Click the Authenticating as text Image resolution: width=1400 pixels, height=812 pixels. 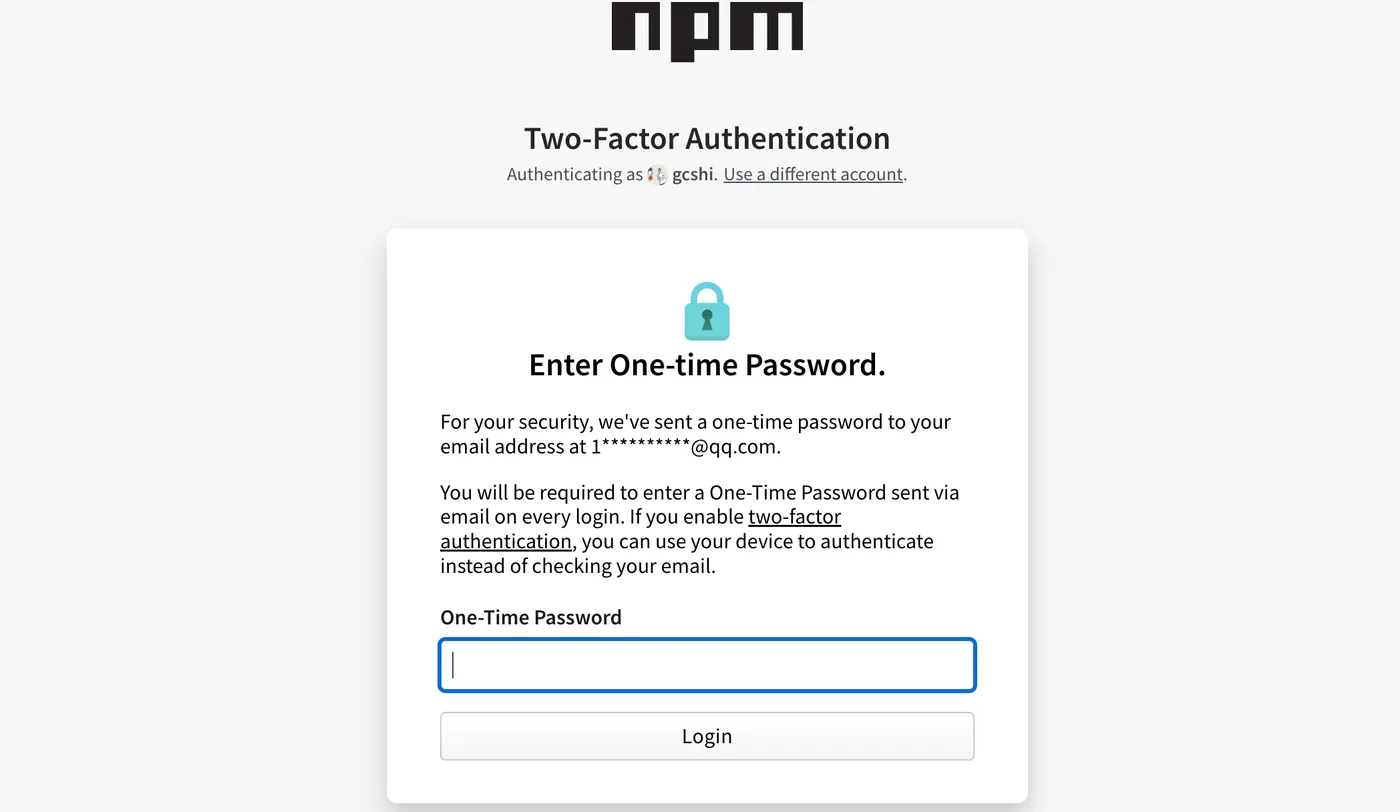click(574, 174)
